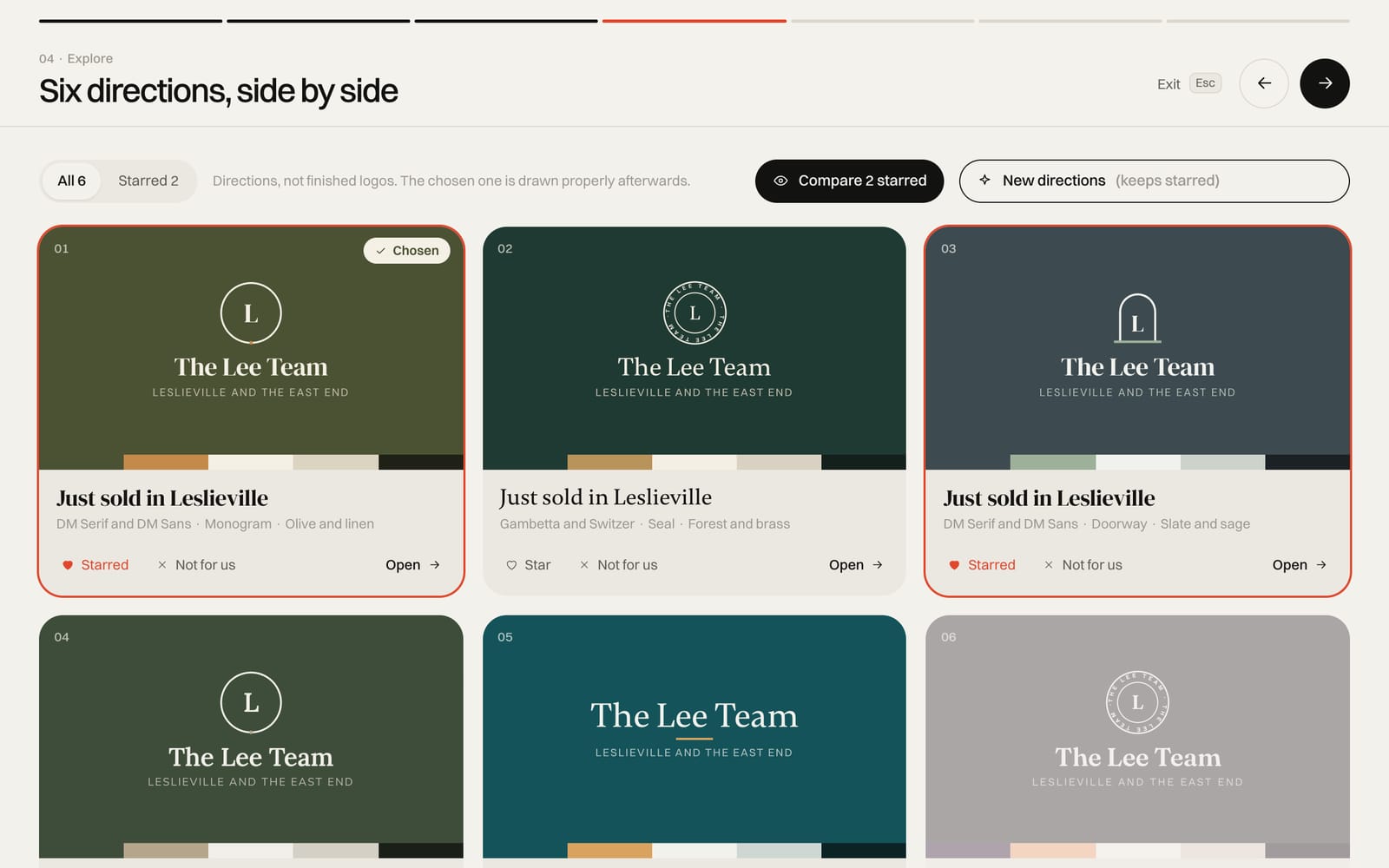Filter to the Starred 2 tab
The width and height of the screenshot is (1389, 868).
(x=148, y=181)
